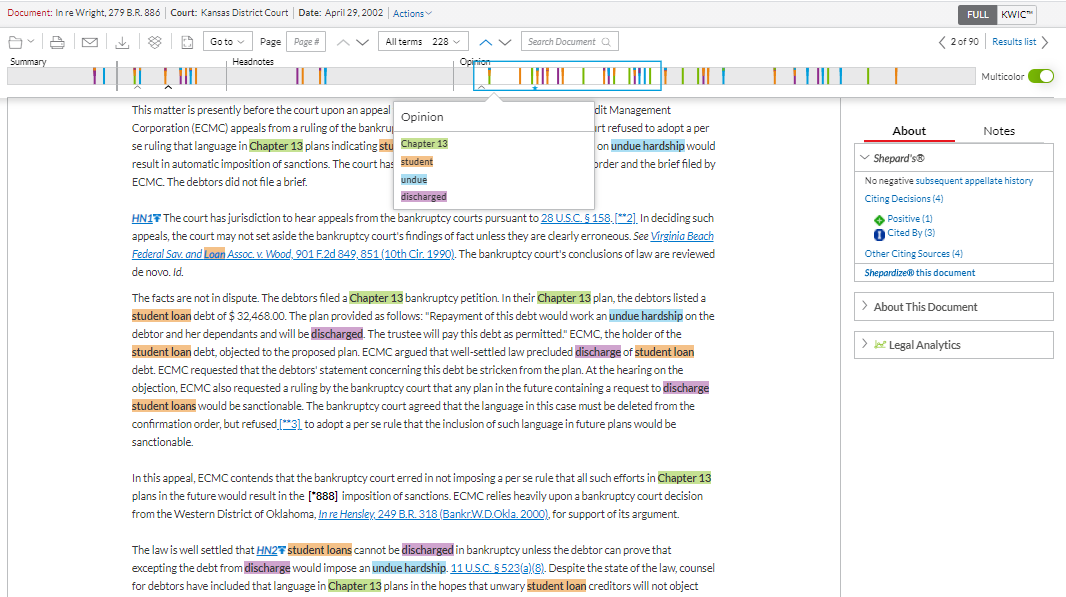This screenshot has height=597, width=1066.
Task: Expand the Legal Analytics section
Action: pos(925,345)
